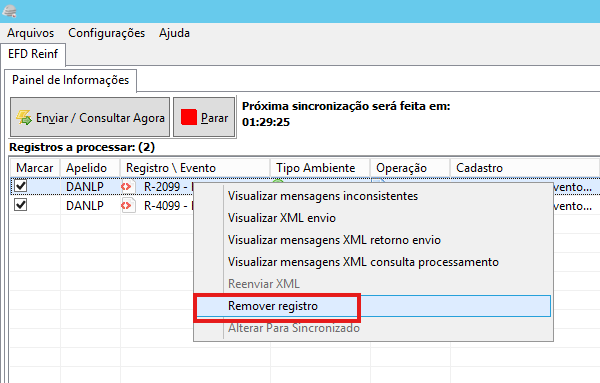Viewport: 600px width, 383px height.
Task: Click Remover registro in context menu
Action: tap(373, 306)
